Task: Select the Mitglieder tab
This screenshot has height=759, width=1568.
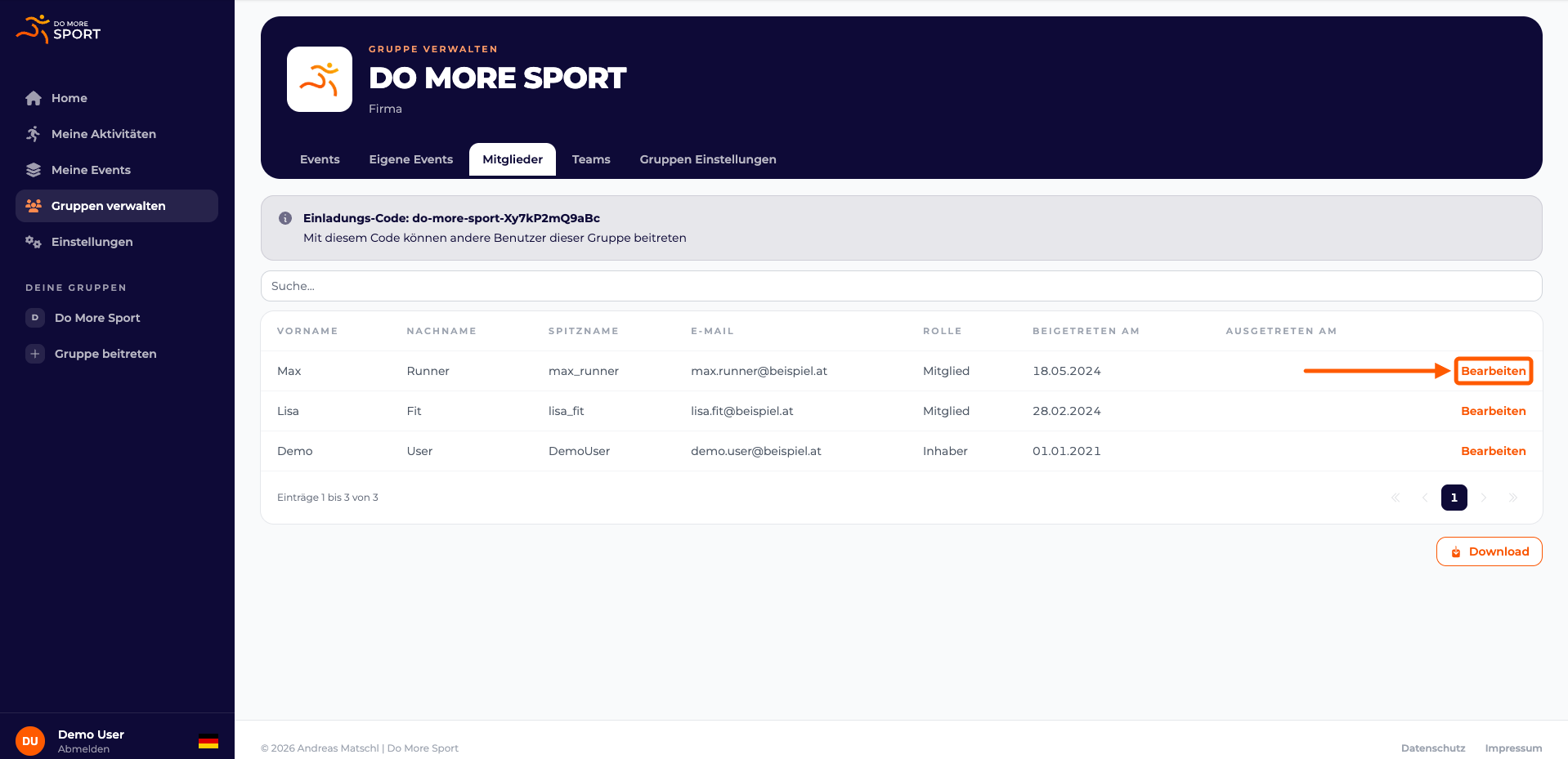Action: pyautogui.click(x=513, y=159)
